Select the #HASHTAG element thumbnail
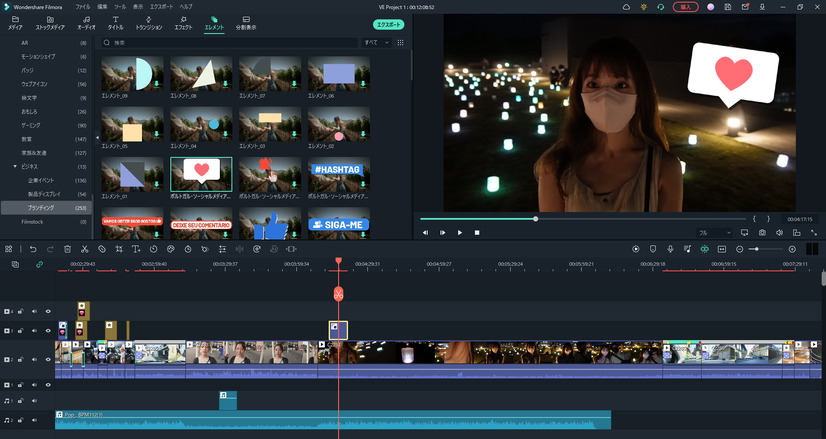 338,174
